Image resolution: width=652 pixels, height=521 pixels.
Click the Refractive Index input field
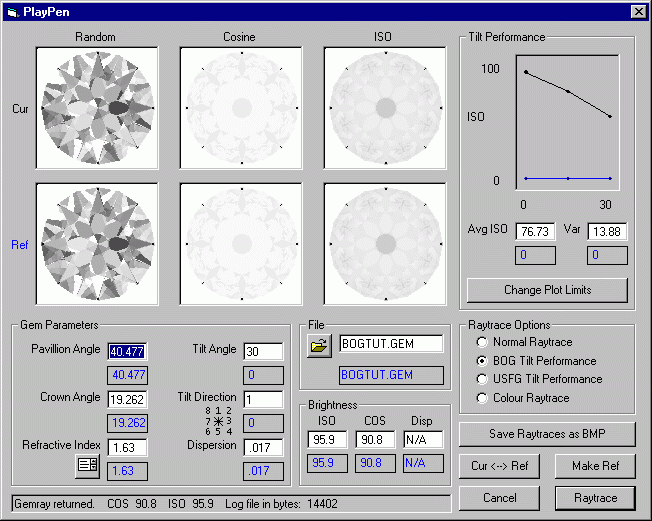[x=127, y=448]
